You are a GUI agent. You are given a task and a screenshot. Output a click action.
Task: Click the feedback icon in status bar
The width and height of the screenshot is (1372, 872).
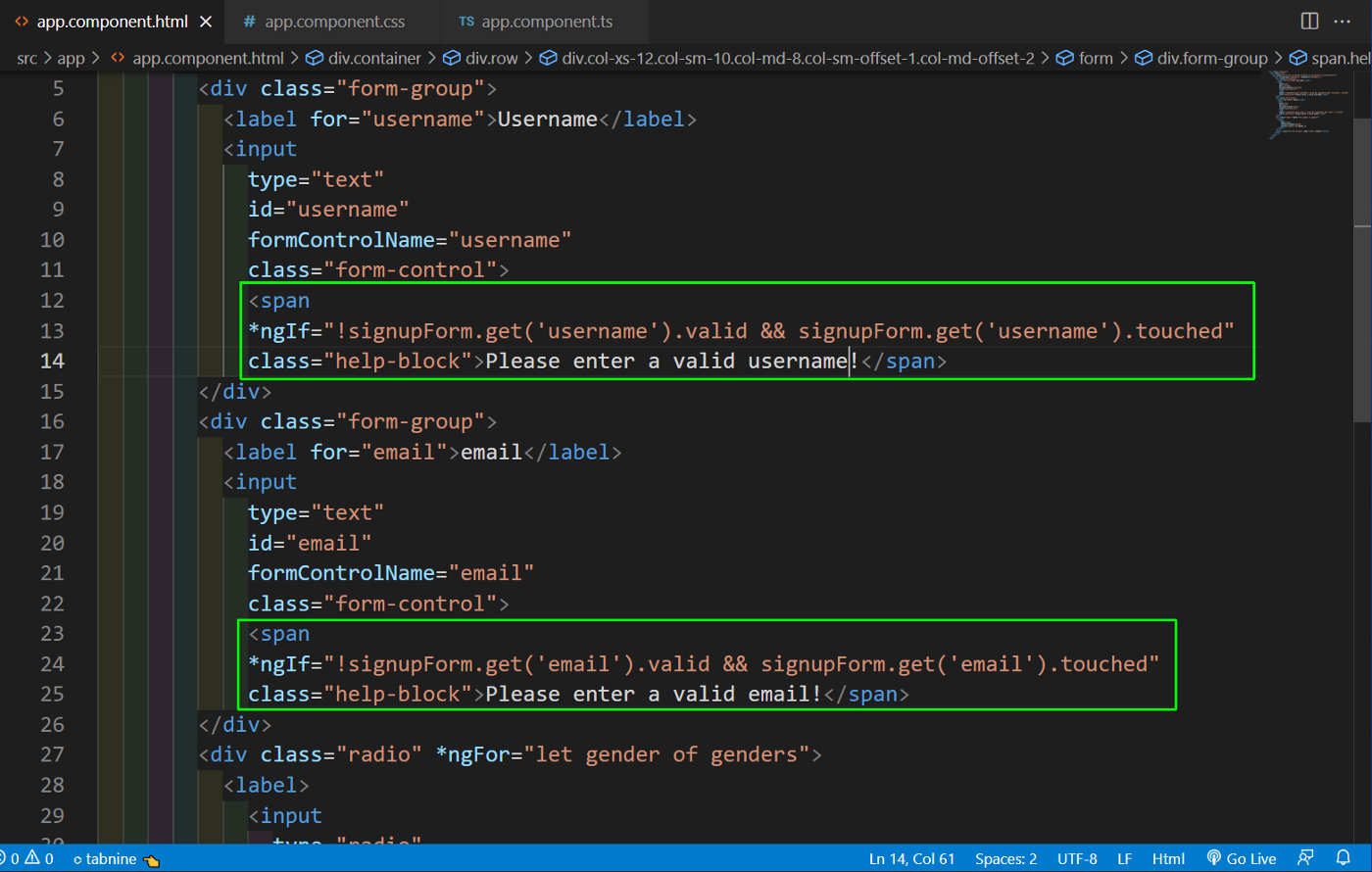coord(1304,858)
